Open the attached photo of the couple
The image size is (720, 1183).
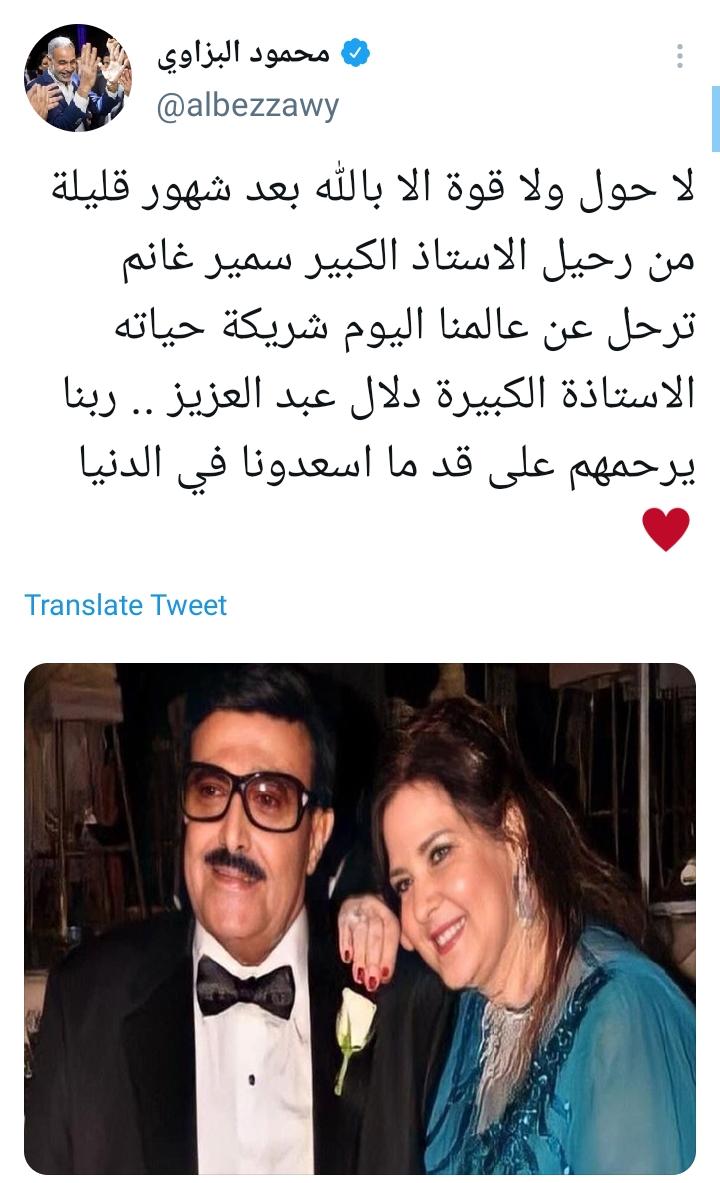point(360,918)
